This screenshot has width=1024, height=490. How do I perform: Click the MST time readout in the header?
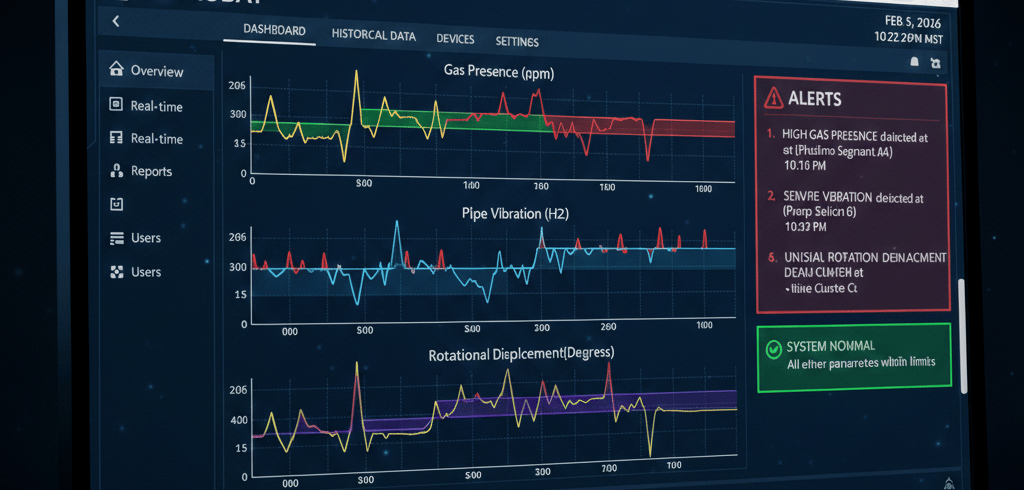pos(909,39)
